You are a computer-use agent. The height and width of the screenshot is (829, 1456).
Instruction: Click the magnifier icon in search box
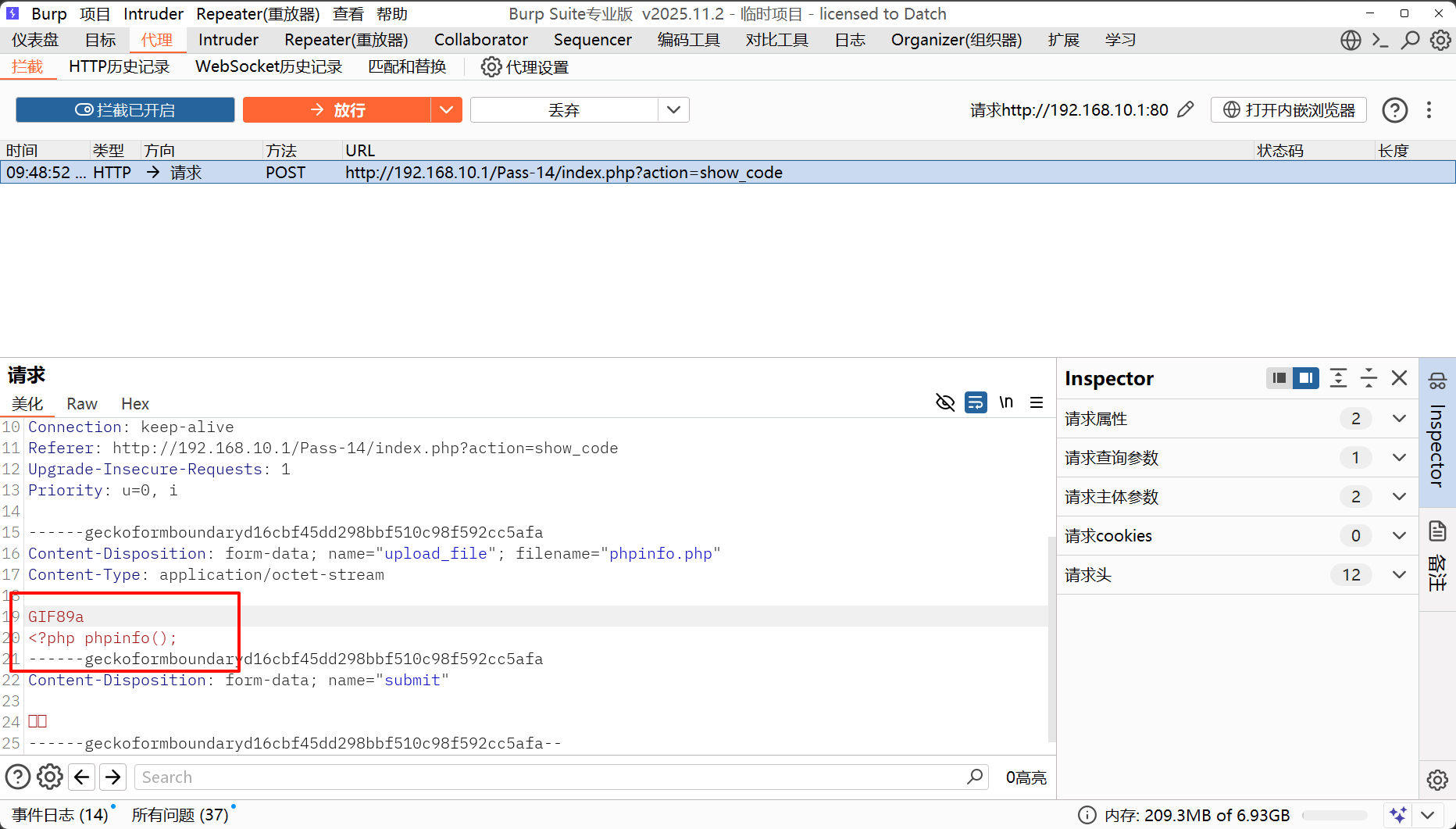tap(975, 777)
